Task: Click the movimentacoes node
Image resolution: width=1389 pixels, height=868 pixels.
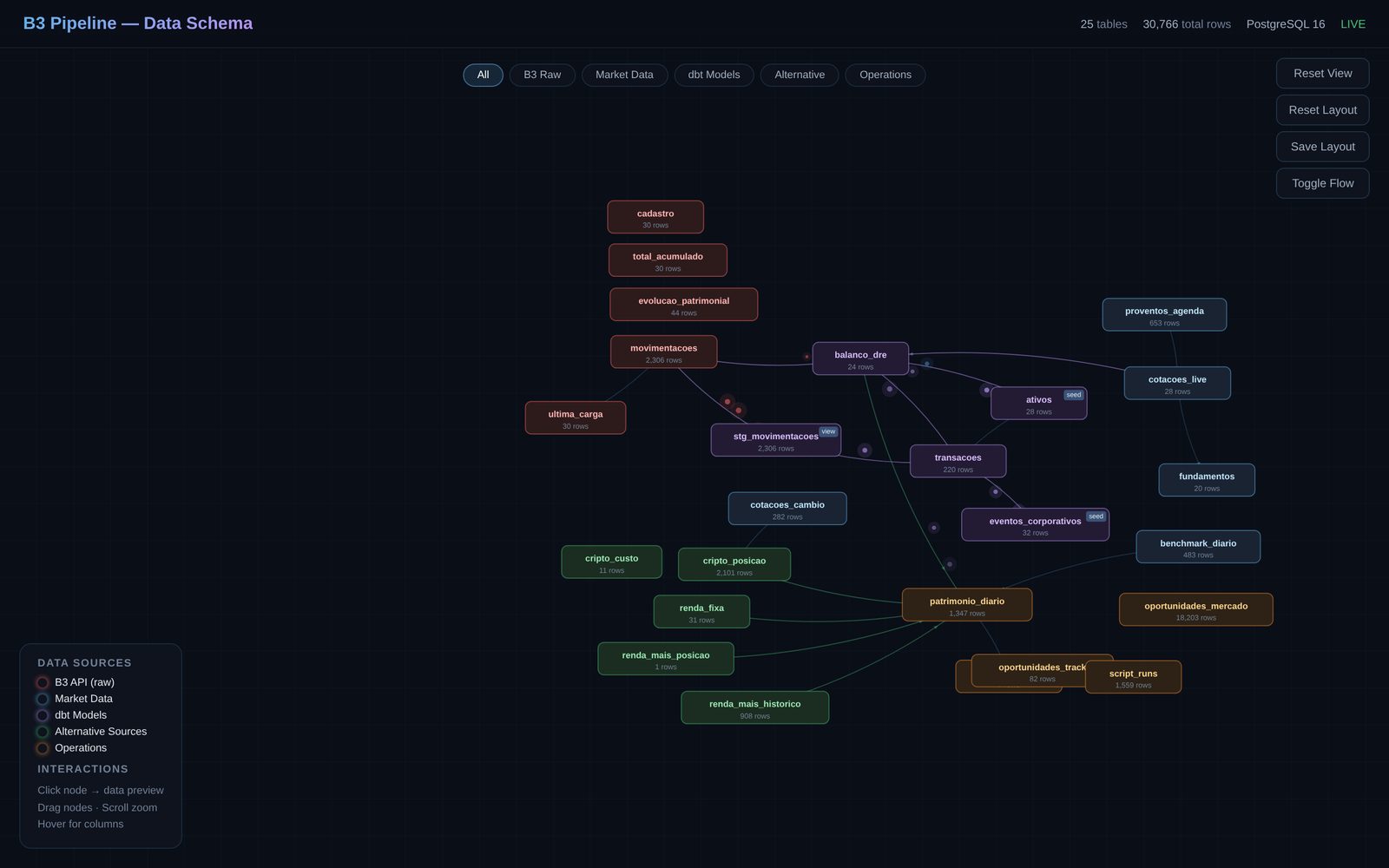Action: click(663, 352)
